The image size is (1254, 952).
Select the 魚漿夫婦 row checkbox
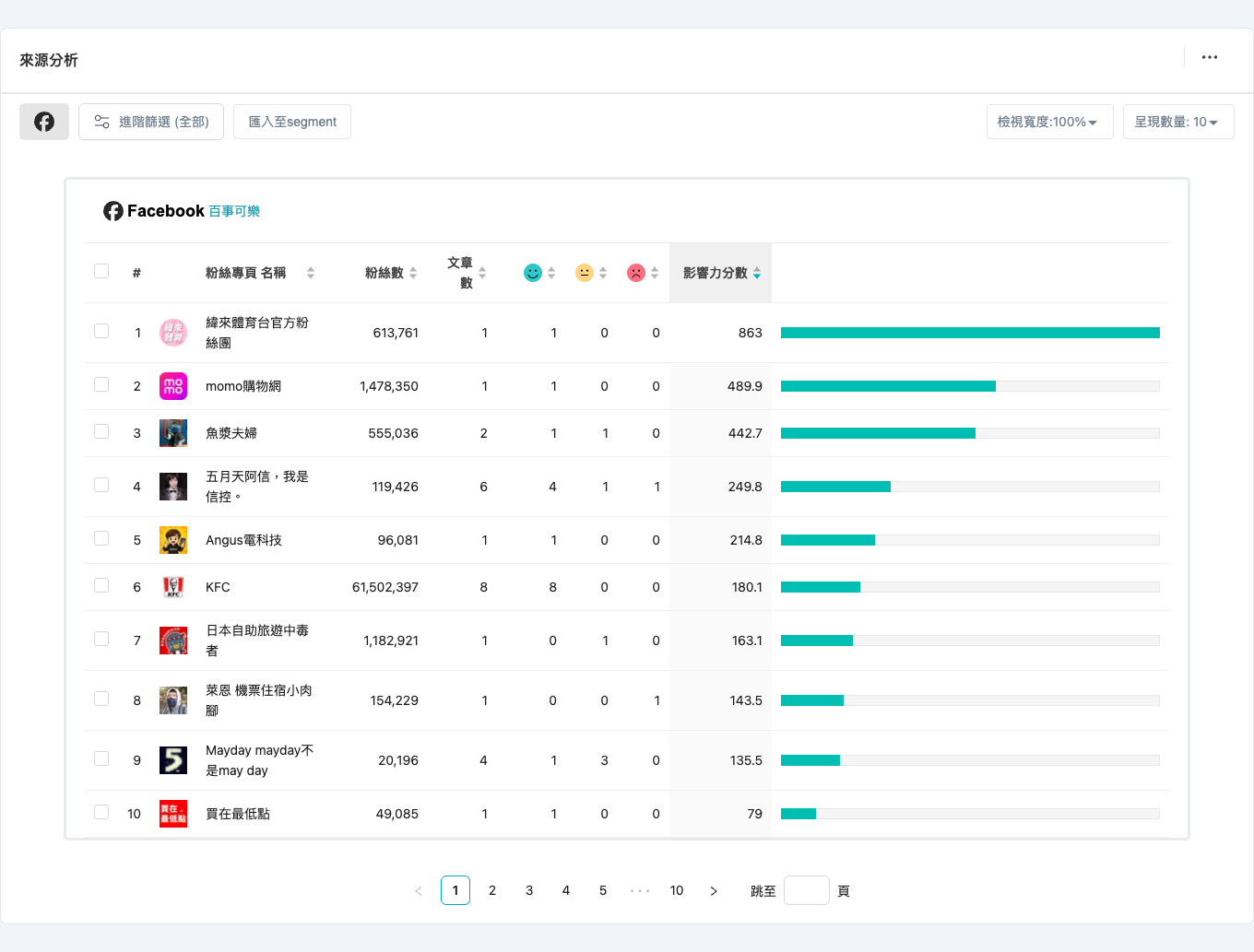(x=101, y=431)
